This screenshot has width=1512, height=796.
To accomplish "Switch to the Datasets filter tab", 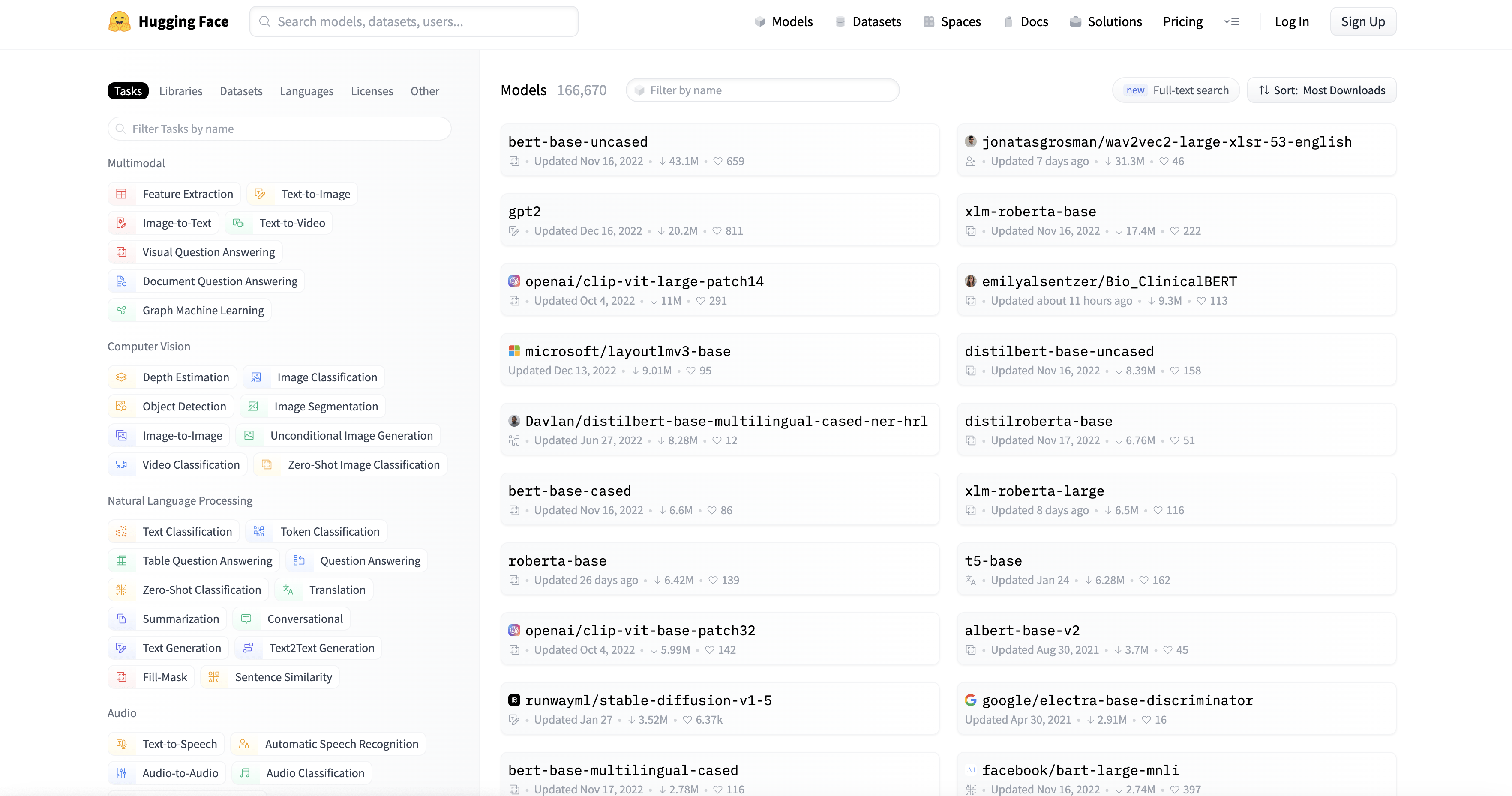I will (x=241, y=91).
